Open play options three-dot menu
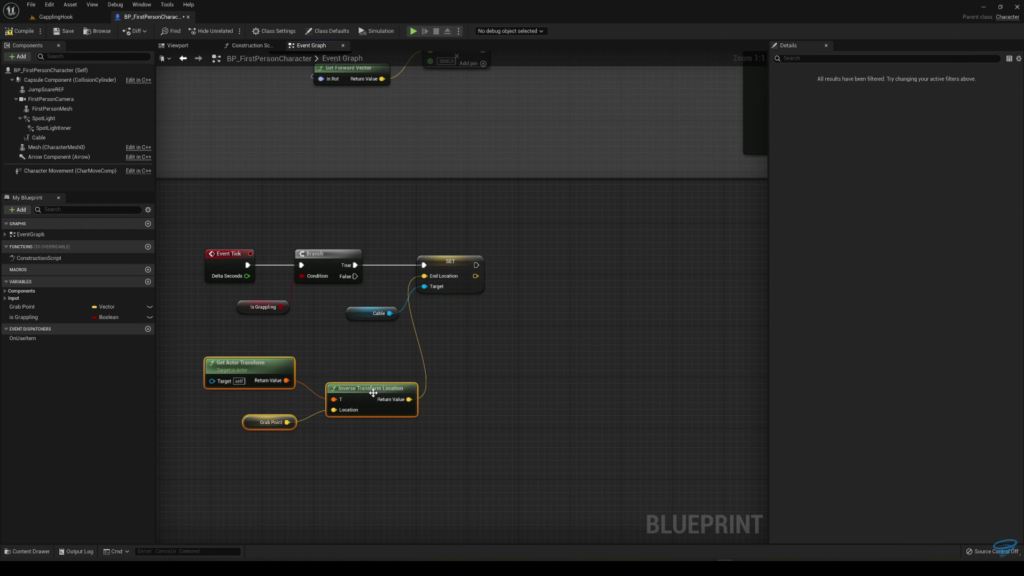The image size is (1024, 576). 458,31
